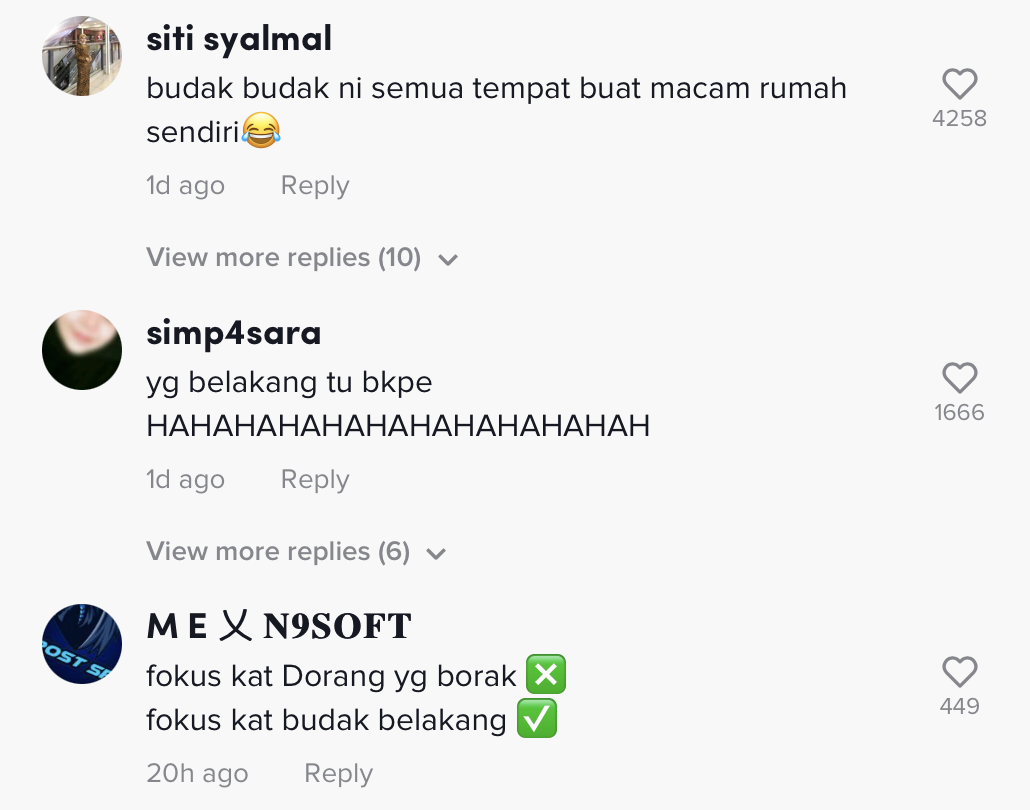Open siti syalmal username link
The image size is (1030, 810).
(239, 39)
